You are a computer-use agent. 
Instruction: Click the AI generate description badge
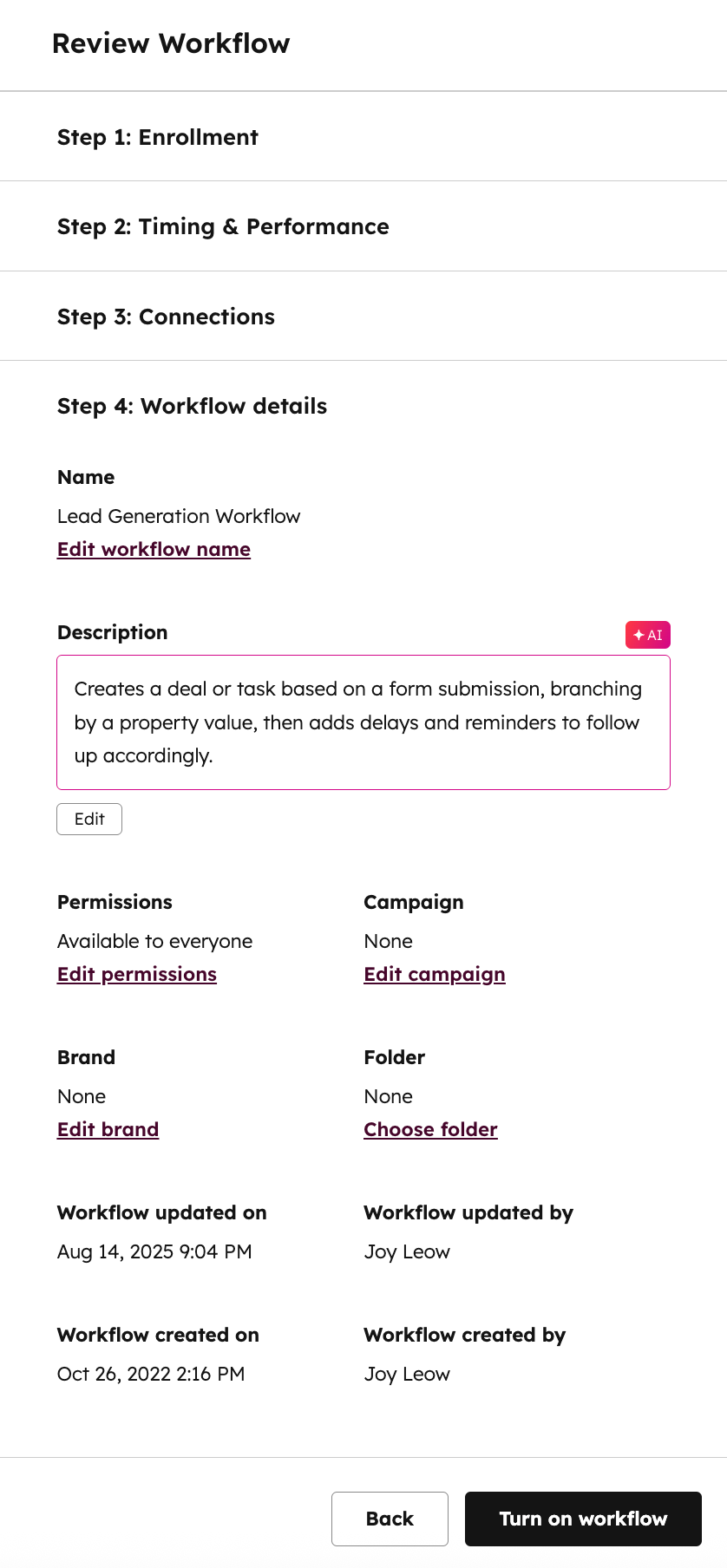648,634
